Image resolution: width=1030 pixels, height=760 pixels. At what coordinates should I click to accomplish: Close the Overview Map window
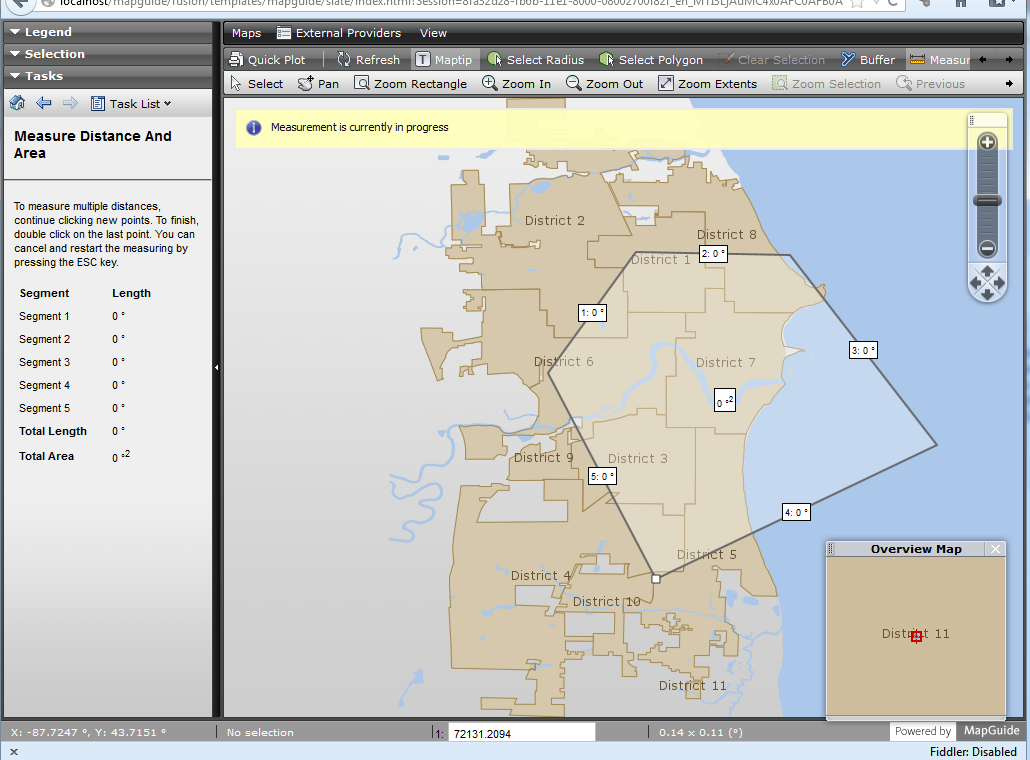click(x=995, y=548)
